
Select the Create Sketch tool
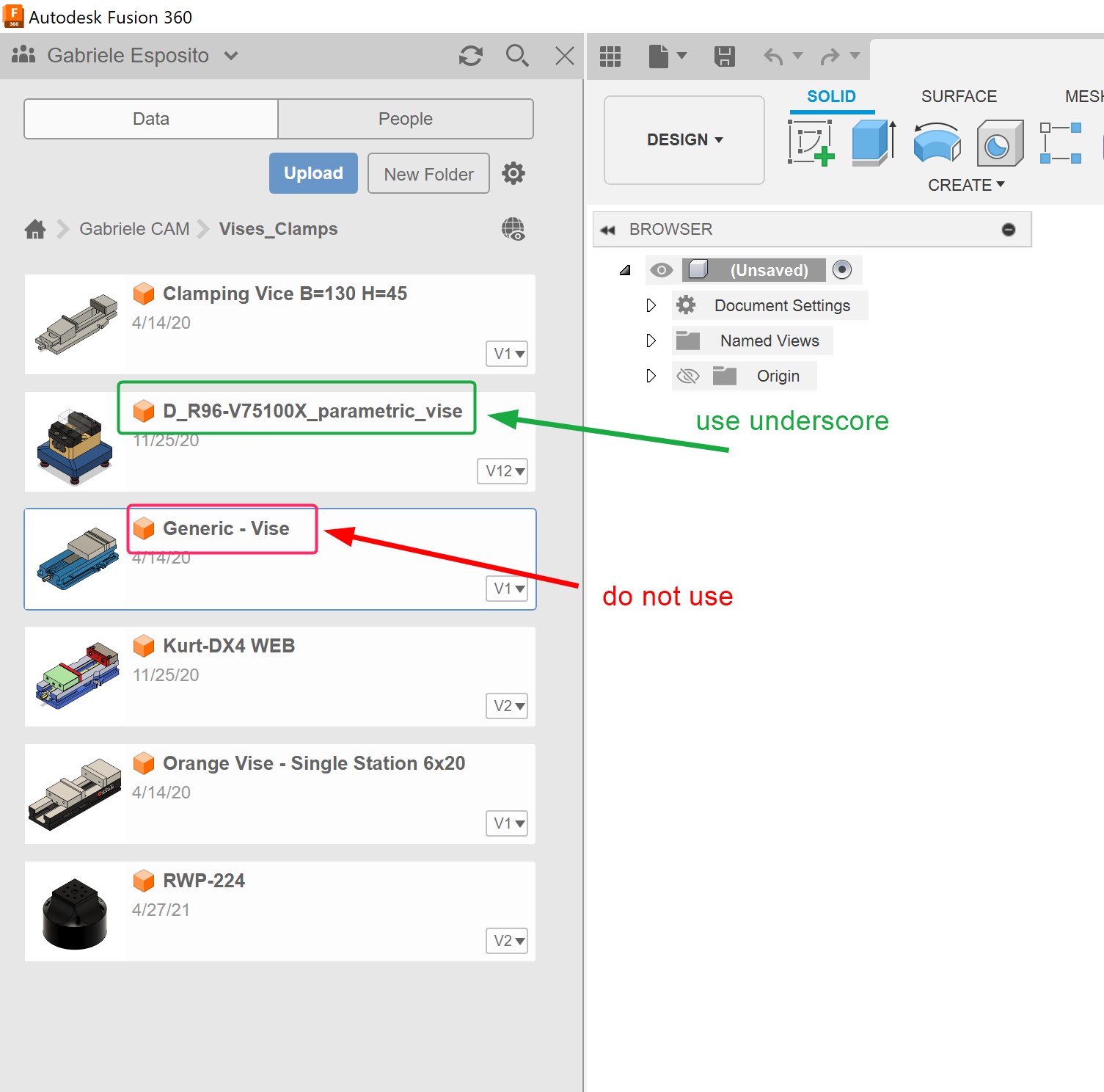811,143
